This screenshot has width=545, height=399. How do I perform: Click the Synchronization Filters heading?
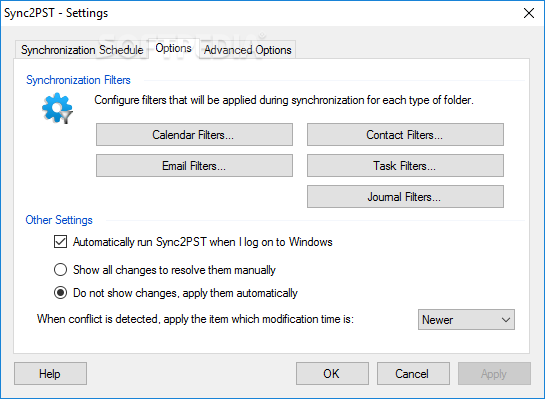click(78, 80)
